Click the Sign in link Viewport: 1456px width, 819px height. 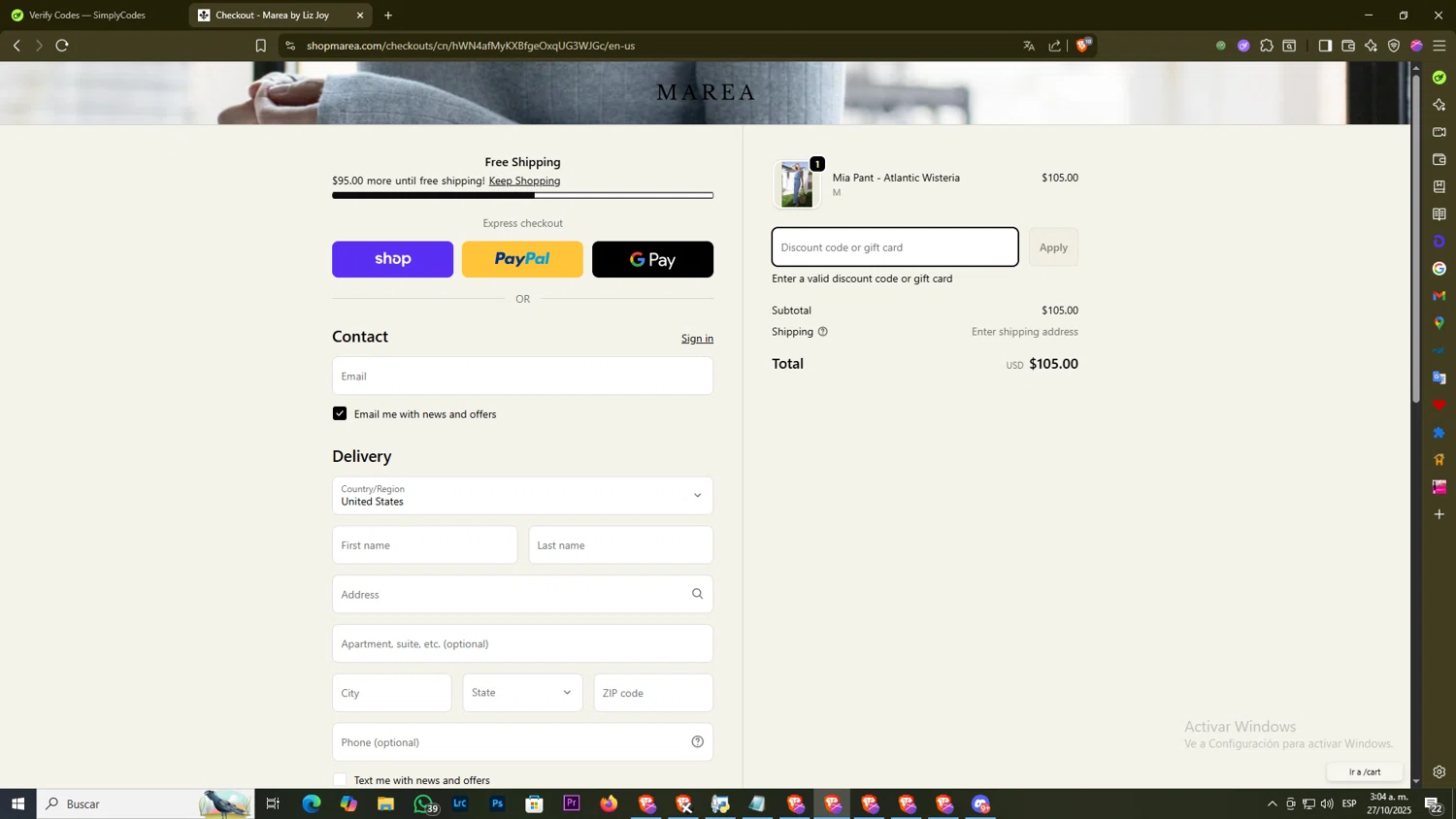click(697, 339)
